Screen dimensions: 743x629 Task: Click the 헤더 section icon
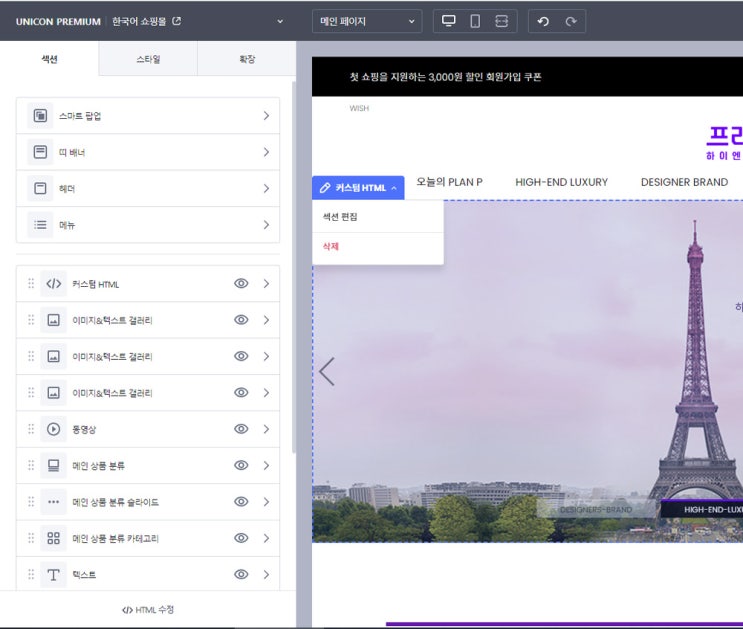(x=40, y=189)
